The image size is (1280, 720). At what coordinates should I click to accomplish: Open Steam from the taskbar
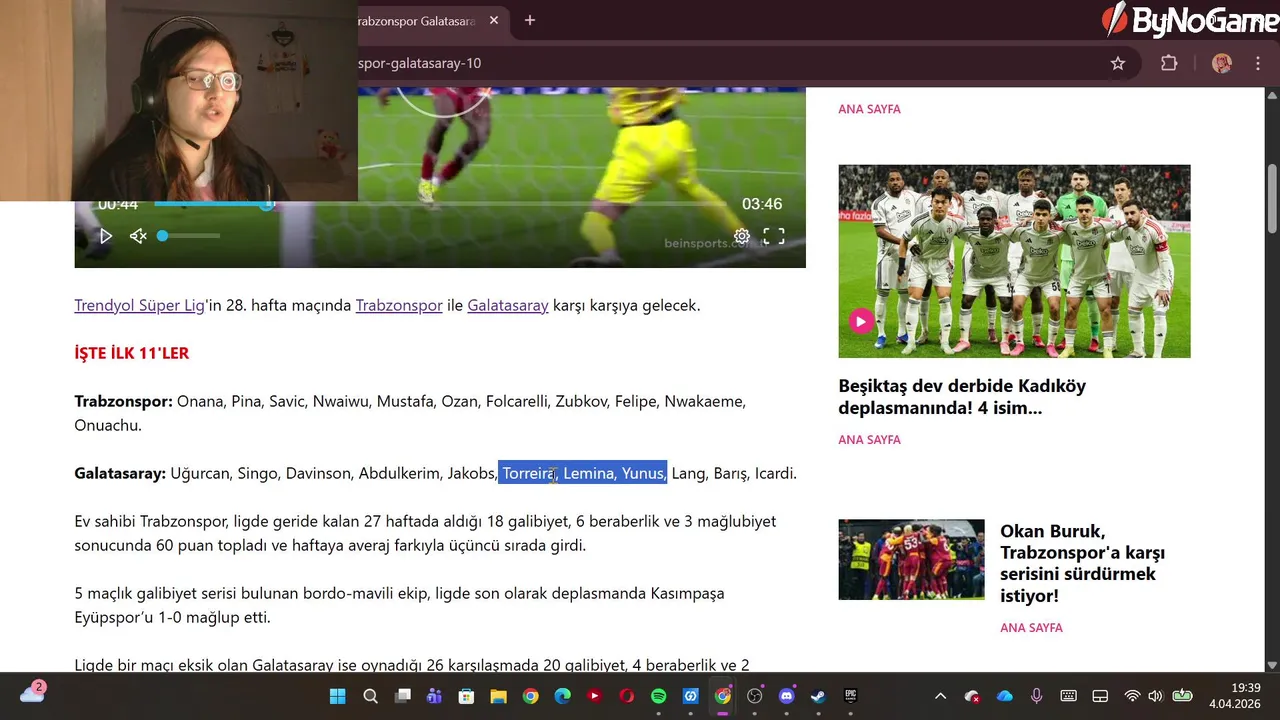(818, 696)
